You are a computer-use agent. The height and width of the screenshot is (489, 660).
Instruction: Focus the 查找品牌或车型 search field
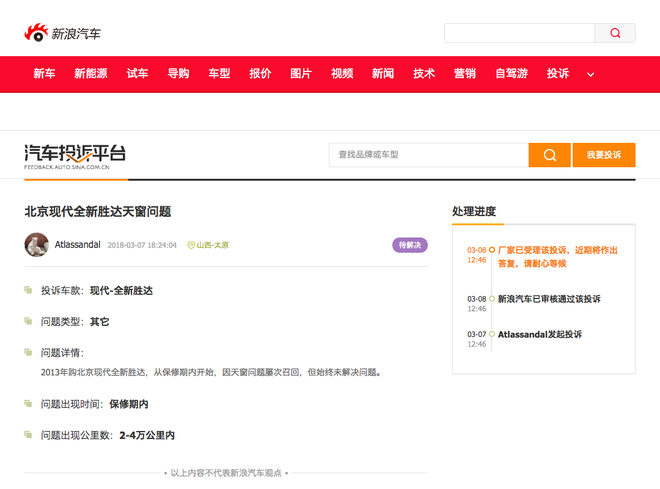coord(428,155)
